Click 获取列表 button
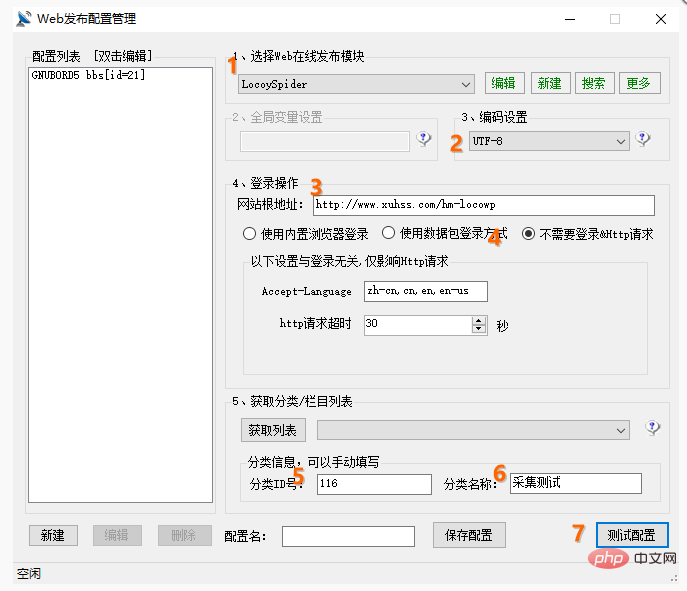Screen dimensions: 687x591 click(x=273, y=430)
